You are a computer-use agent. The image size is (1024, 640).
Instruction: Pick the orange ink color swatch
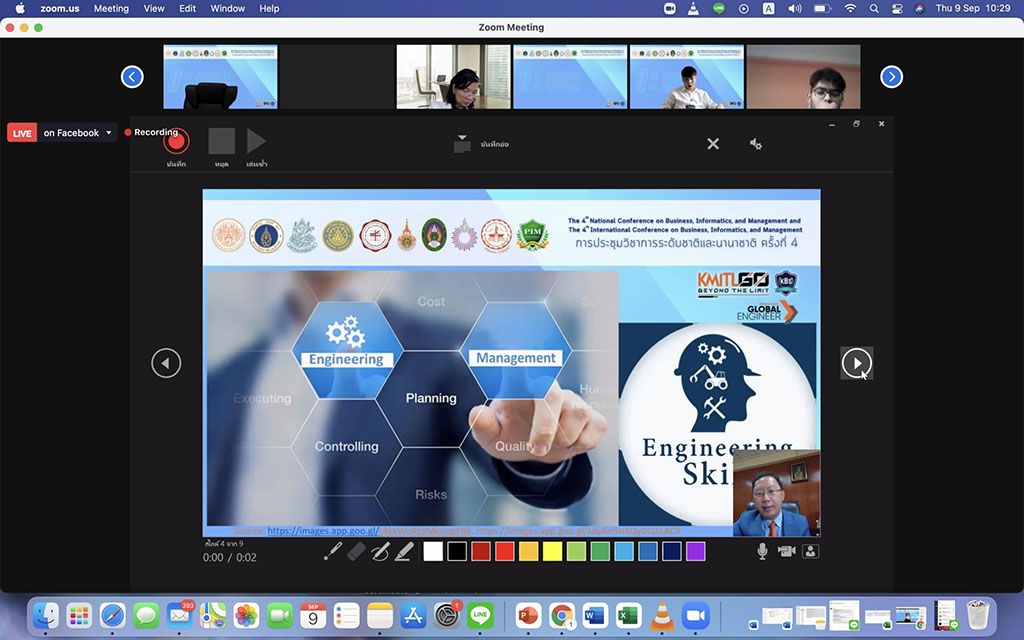(528, 551)
